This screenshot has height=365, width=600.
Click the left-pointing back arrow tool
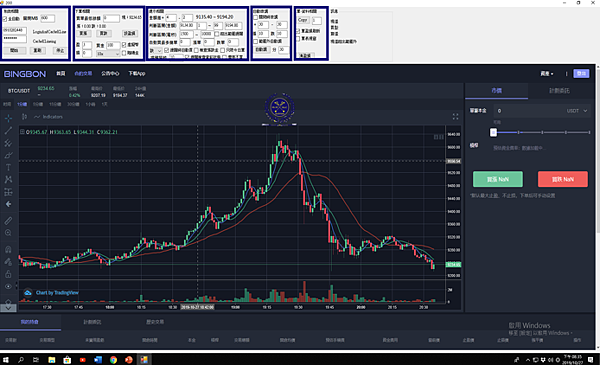8,204
